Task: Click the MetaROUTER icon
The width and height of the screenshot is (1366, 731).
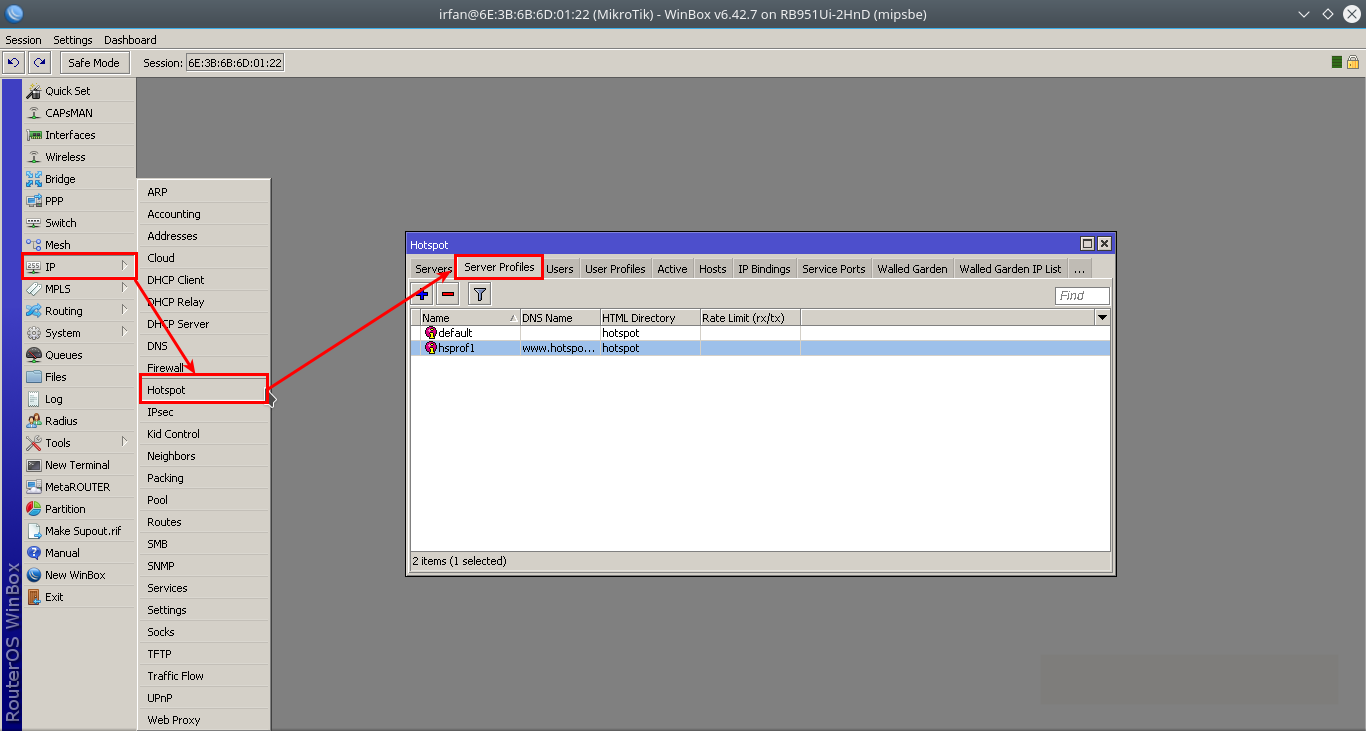Action: point(34,487)
